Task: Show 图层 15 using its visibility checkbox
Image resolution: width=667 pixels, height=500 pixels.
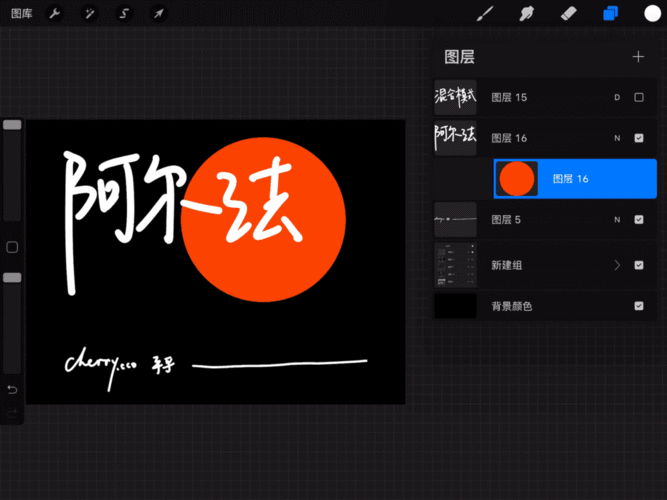Action: point(639,97)
